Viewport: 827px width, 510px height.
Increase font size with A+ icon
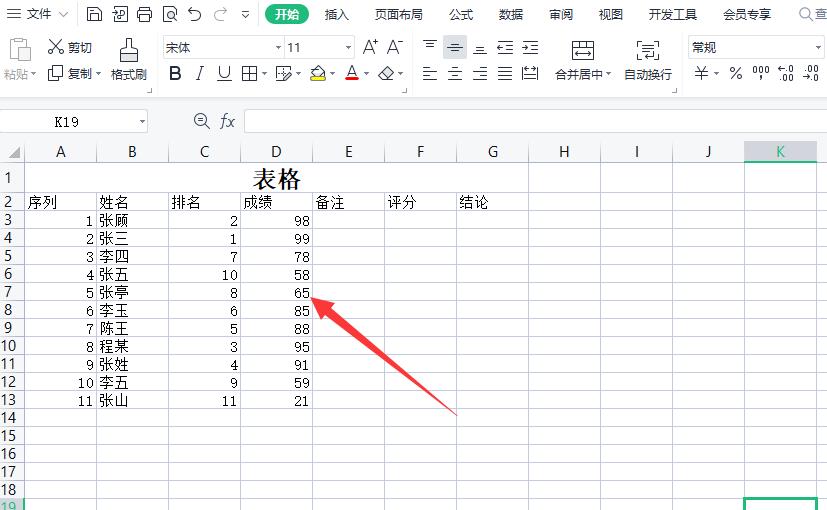click(370, 47)
